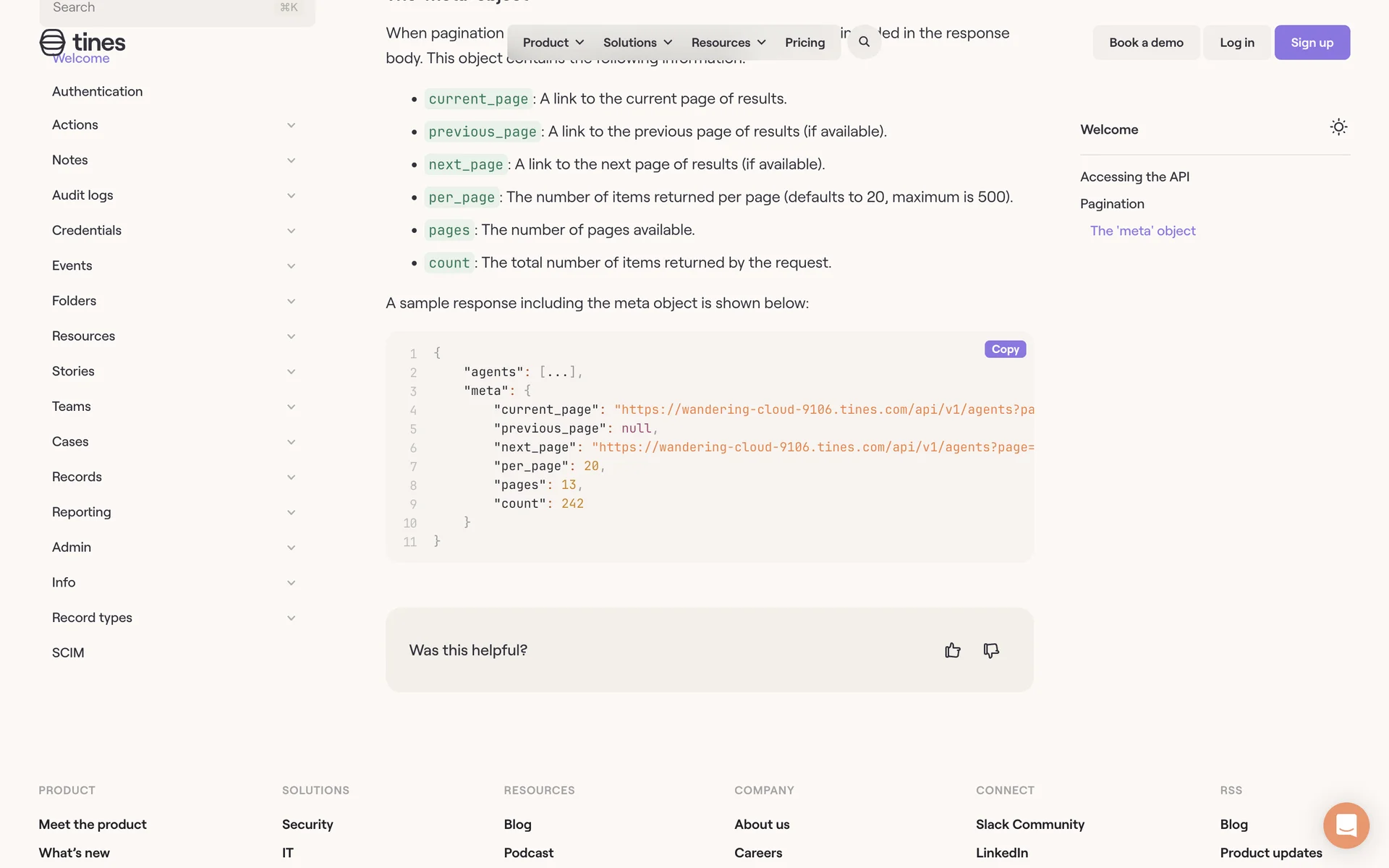
Task: Expand the Record types section chevron
Action: 291,618
